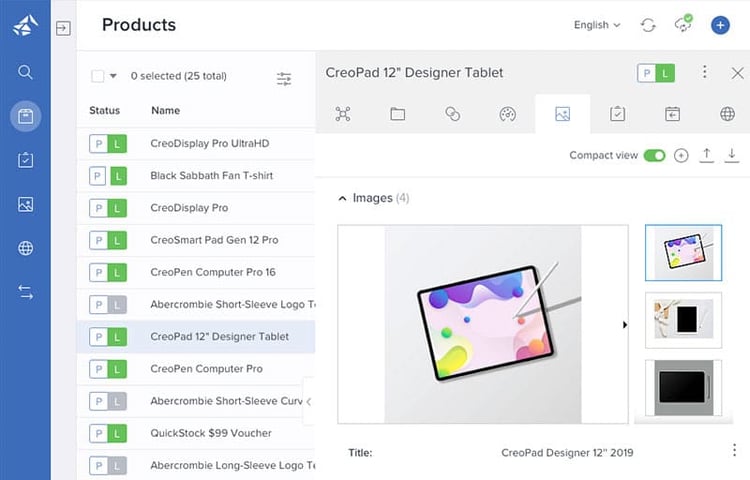This screenshot has height=480, width=750.
Task: Upload an image with the up arrow icon
Action: (706, 155)
